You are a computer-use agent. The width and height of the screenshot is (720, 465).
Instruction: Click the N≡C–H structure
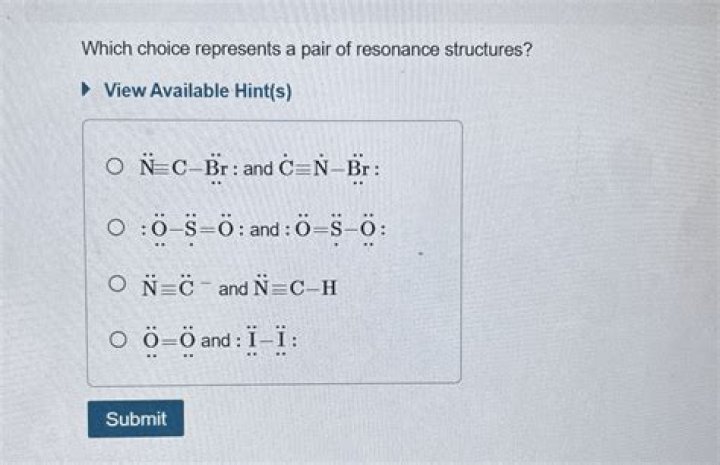coord(295,289)
